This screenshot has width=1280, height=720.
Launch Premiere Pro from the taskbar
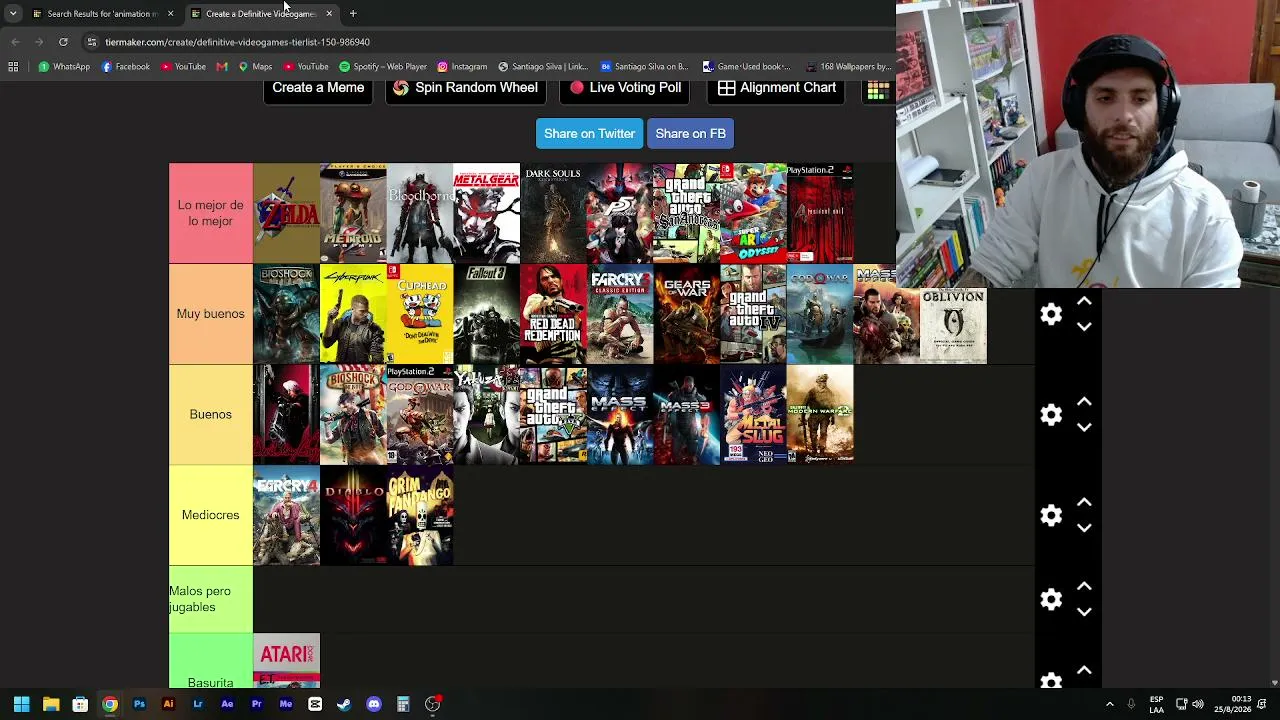pyautogui.click(x=256, y=704)
